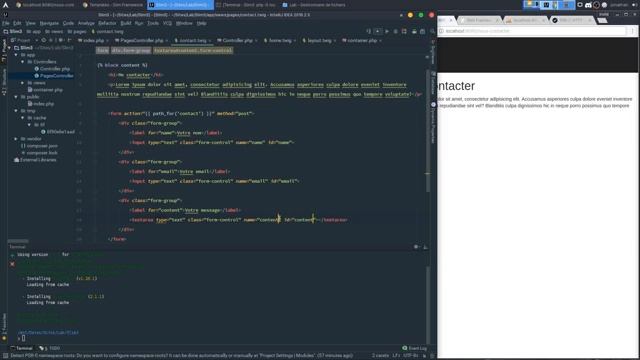This screenshot has width=640, height=360.
Task: Open the File menu
Action: pyautogui.click(x=6, y=23)
